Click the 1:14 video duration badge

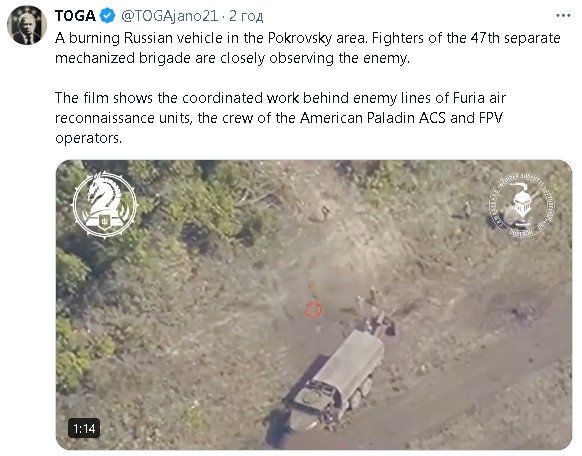coord(84,429)
